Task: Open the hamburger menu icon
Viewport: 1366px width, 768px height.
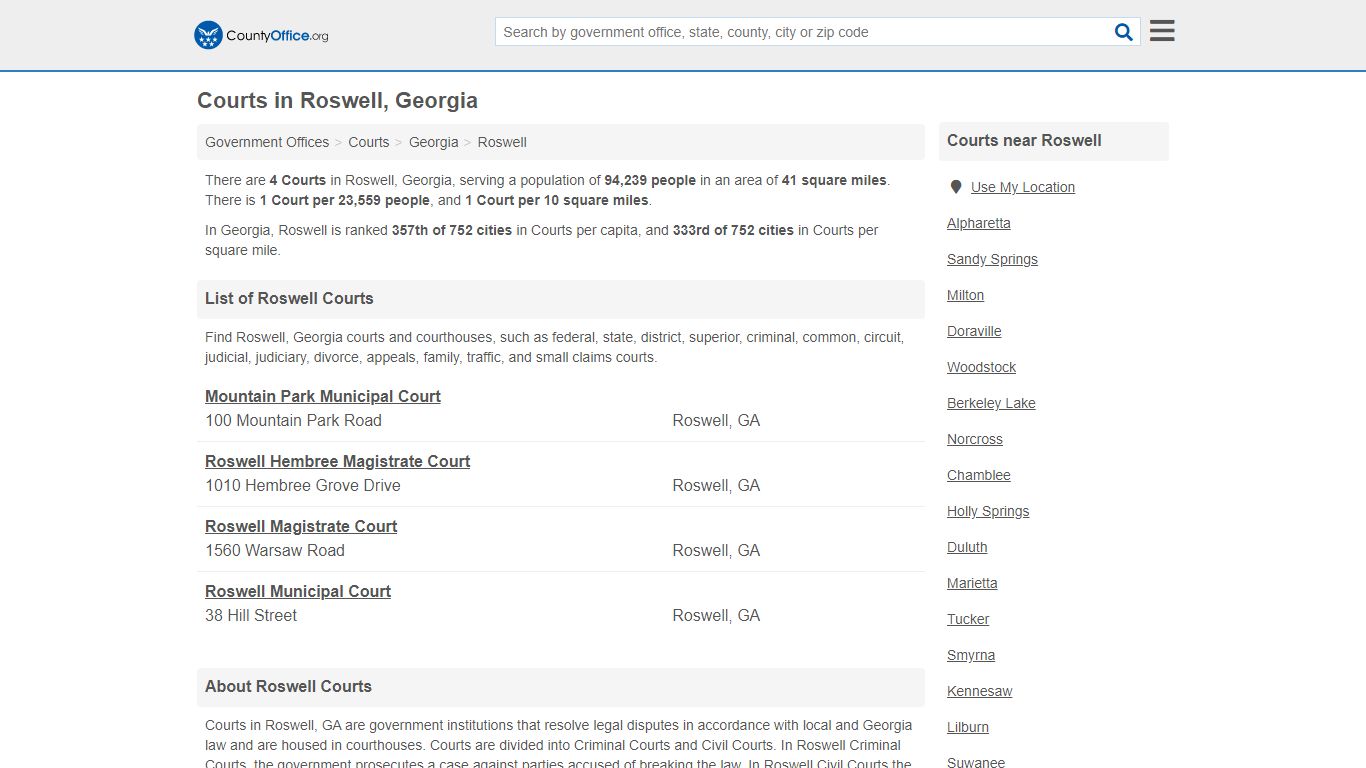Action: [x=1162, y=31]
